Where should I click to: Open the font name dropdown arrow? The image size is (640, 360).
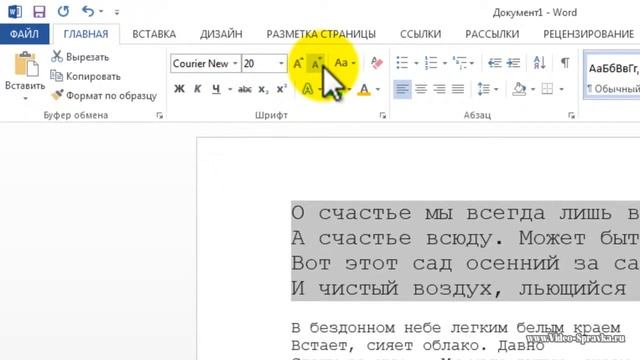(x=236, y=64)
